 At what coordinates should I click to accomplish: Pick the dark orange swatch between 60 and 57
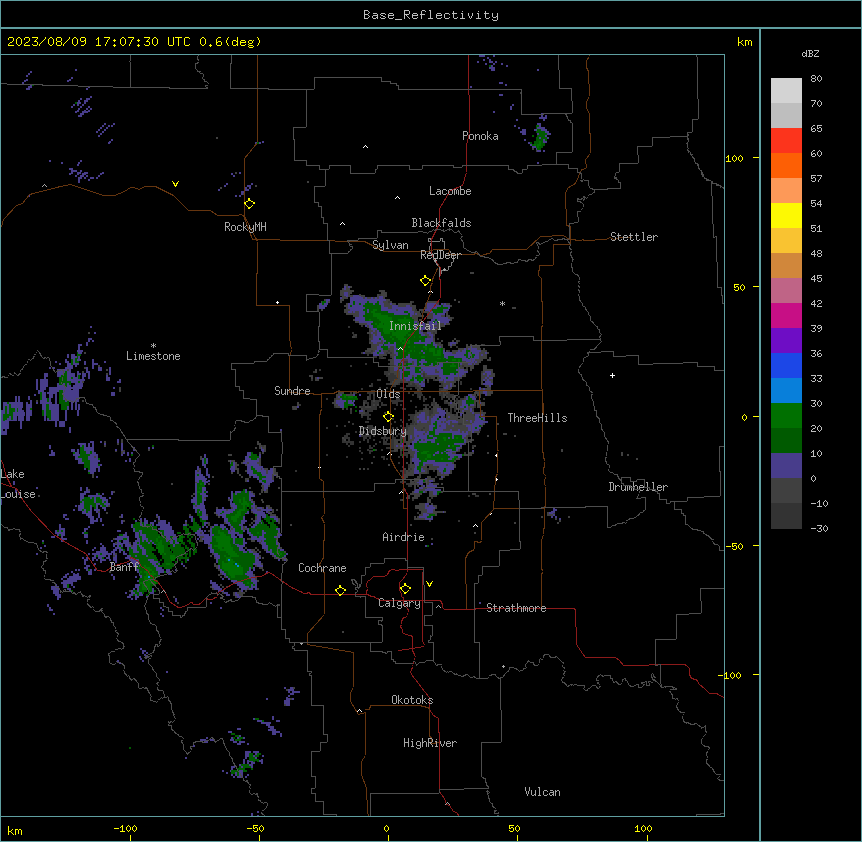(786, 165)
